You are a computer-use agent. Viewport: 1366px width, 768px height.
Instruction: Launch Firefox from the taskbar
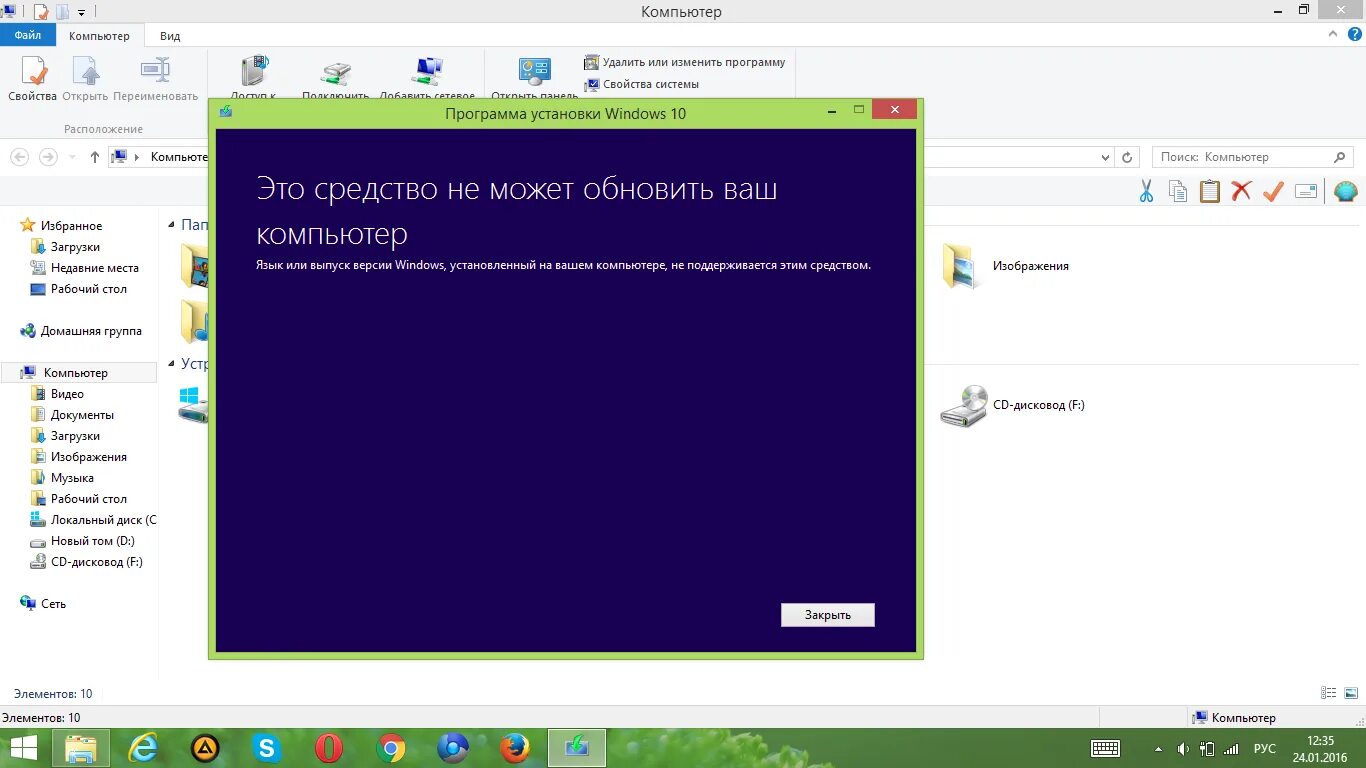coord(515,747)
